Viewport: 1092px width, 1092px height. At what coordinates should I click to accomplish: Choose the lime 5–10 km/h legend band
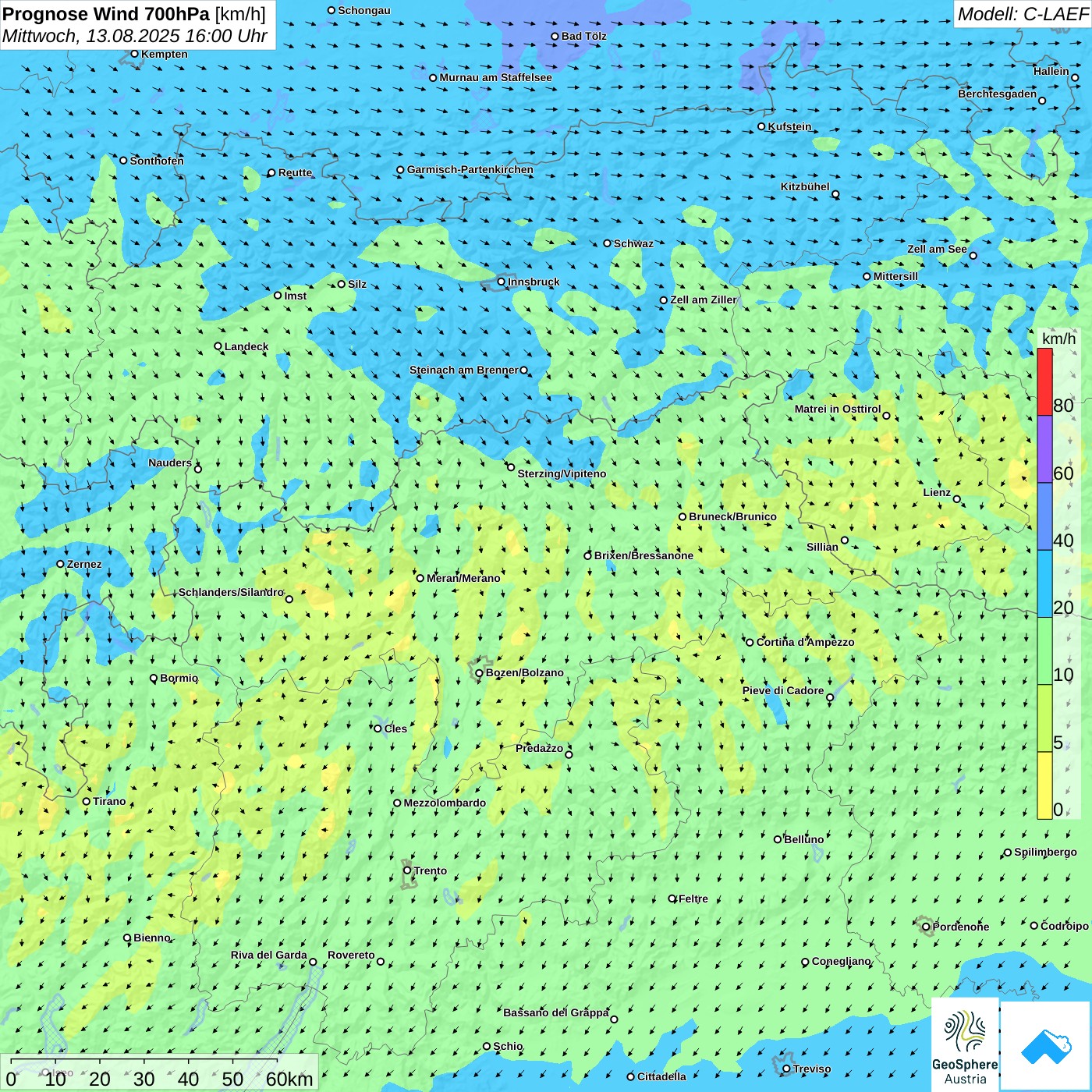(x=1044, y=718)
